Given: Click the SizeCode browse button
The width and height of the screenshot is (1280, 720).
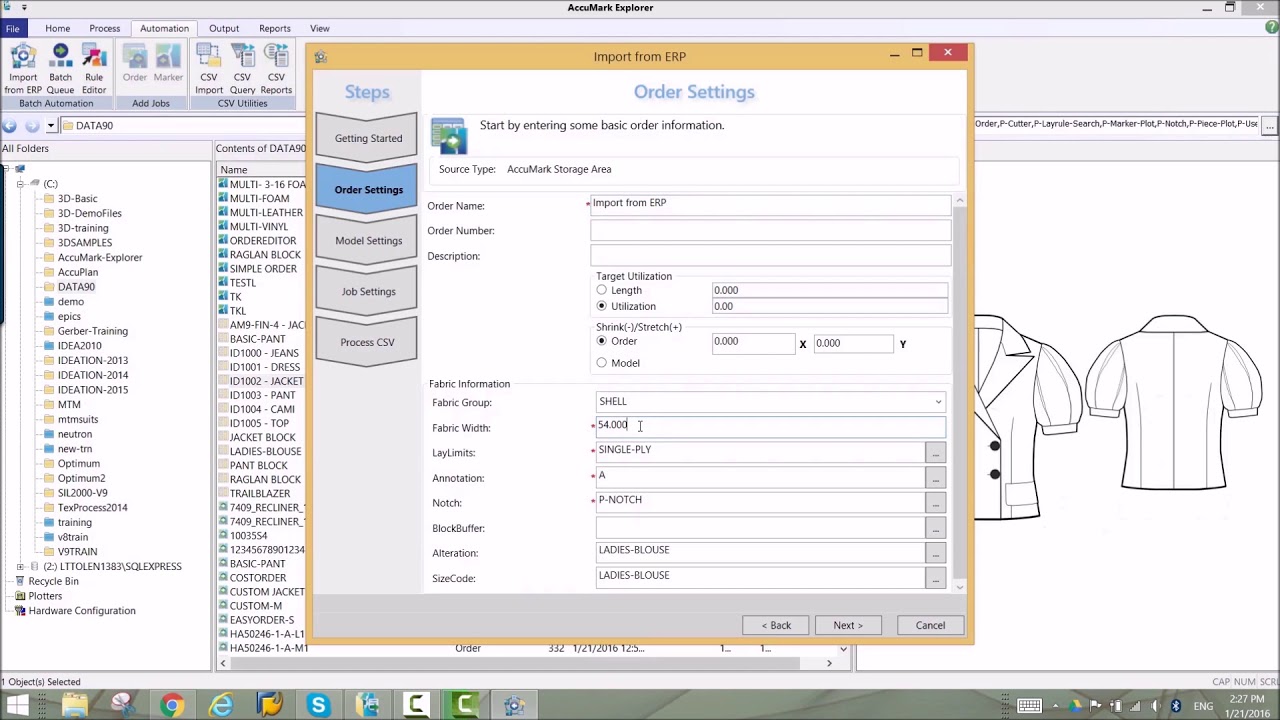Looking at the screenshot, I should [x=935, y=578].
